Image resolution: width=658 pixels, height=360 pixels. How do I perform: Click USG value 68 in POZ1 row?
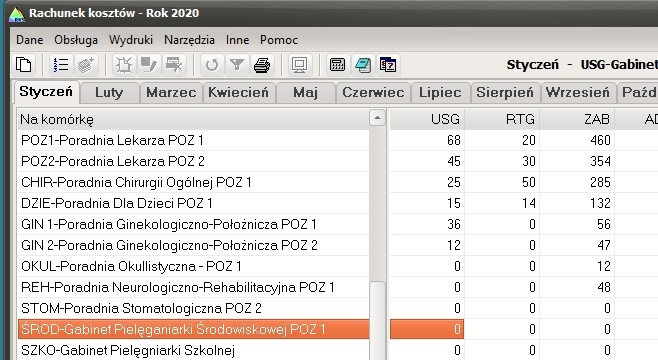454,140
